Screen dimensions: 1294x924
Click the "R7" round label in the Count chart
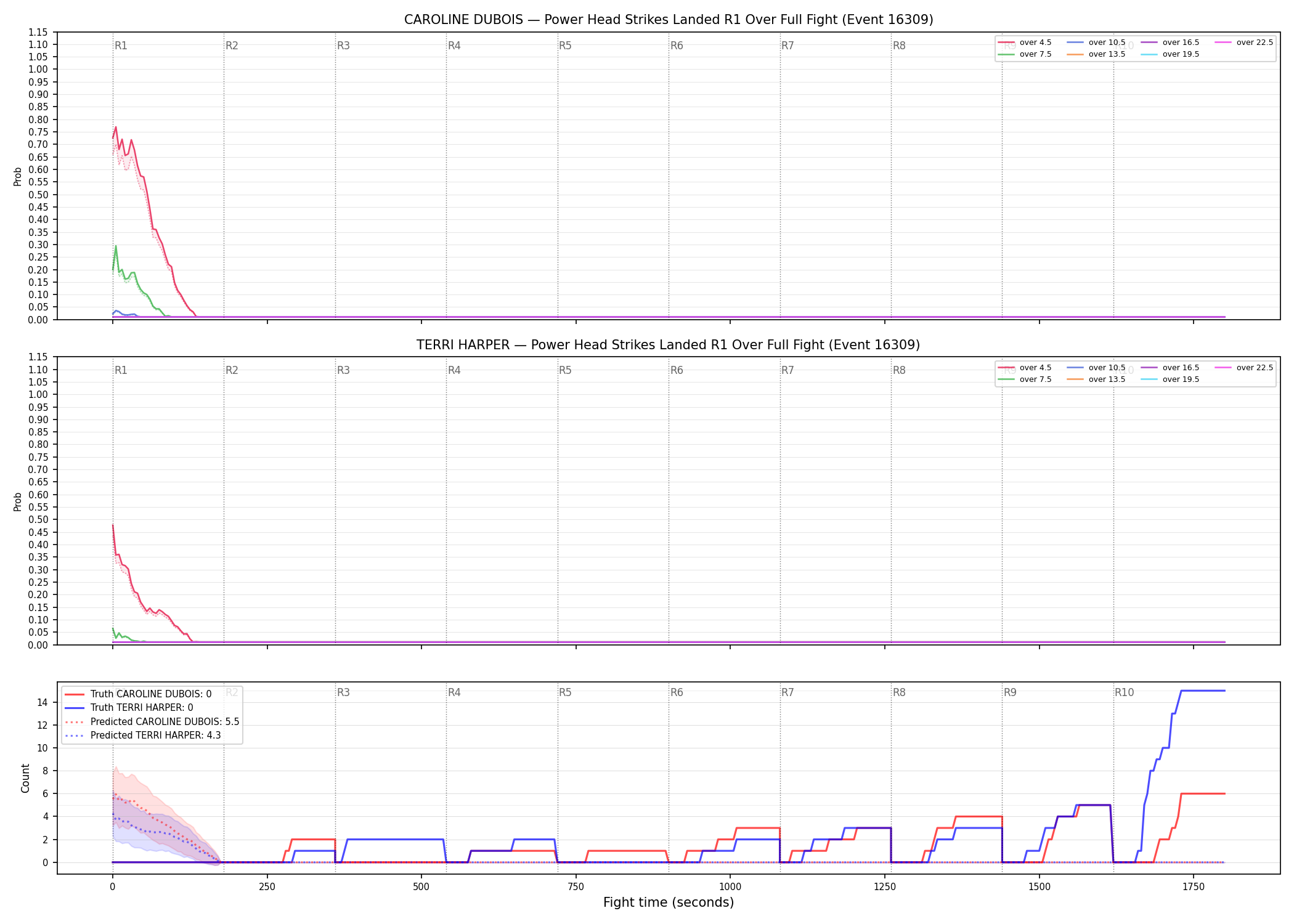click(x=787, y=692)
